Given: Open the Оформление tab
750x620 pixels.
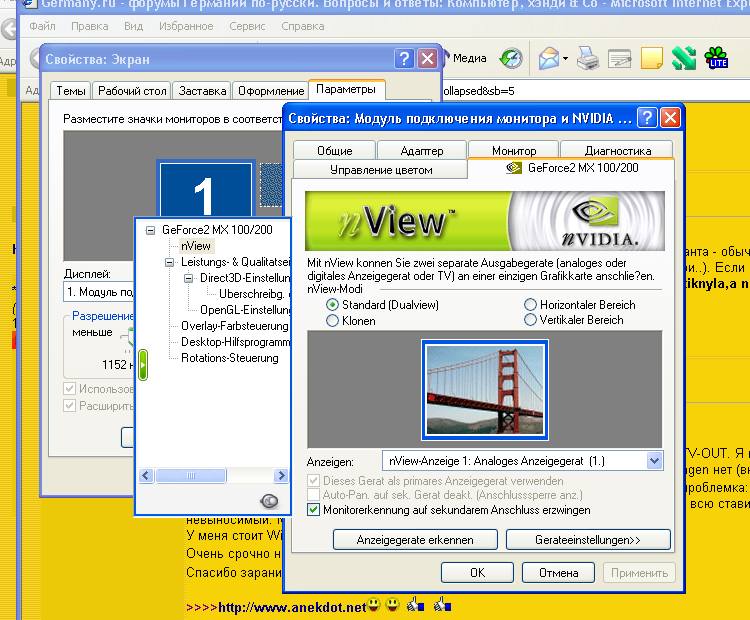Looking at the screenshot, I should (x=271, y=90).
